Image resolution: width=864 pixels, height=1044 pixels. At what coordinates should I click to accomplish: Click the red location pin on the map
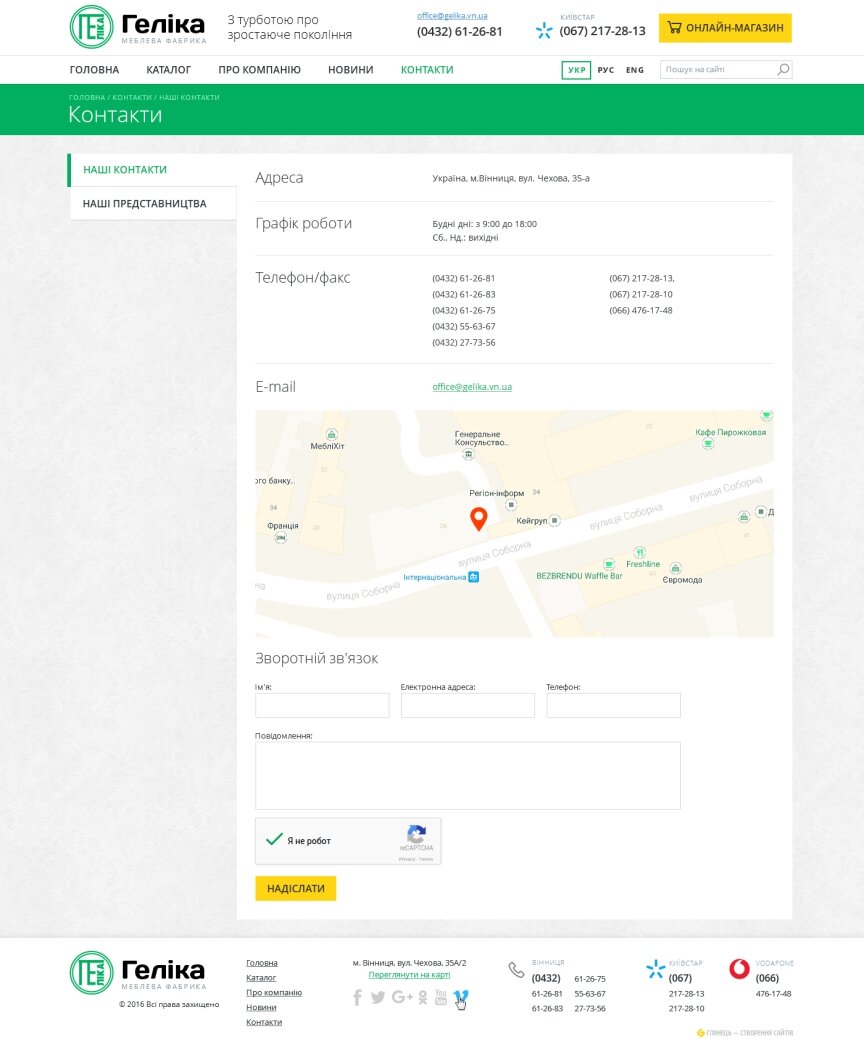point(479,518)
